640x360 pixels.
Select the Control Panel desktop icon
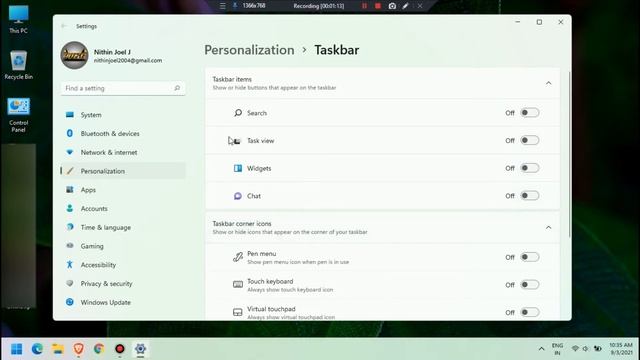click(x=18, y=115)
